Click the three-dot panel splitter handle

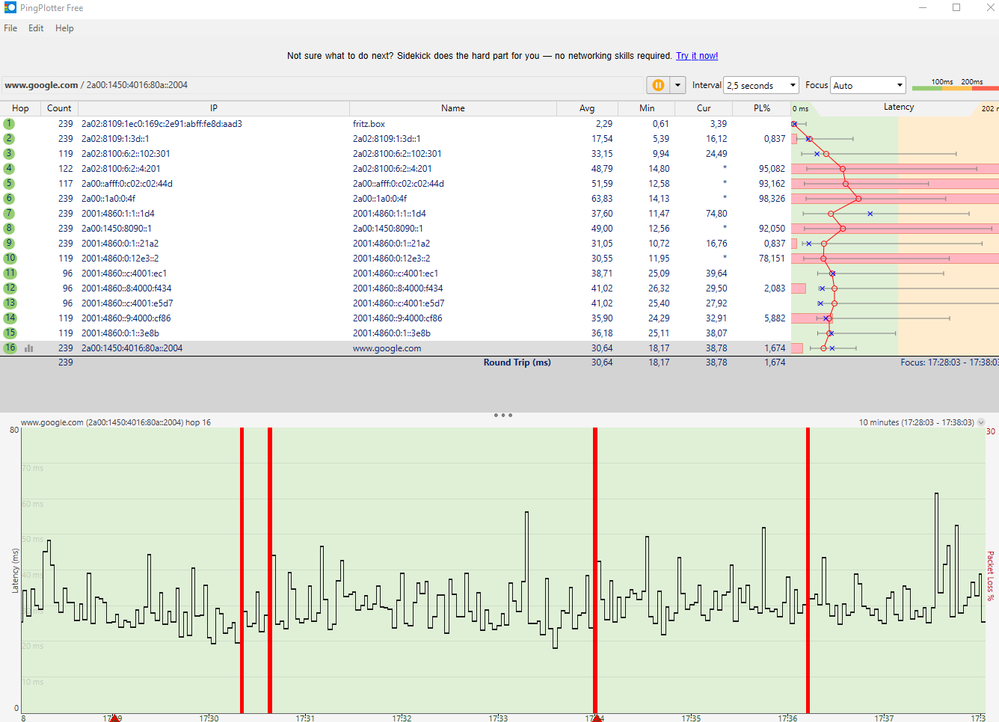503,415
